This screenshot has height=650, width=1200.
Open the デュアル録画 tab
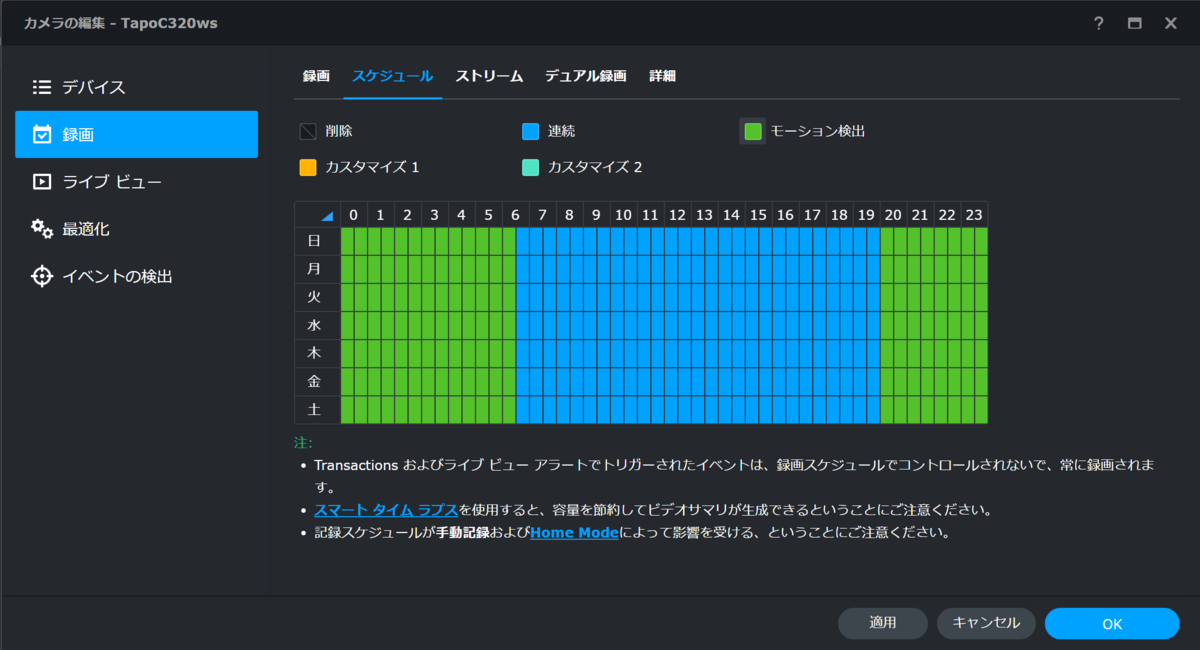click(585, 76)
